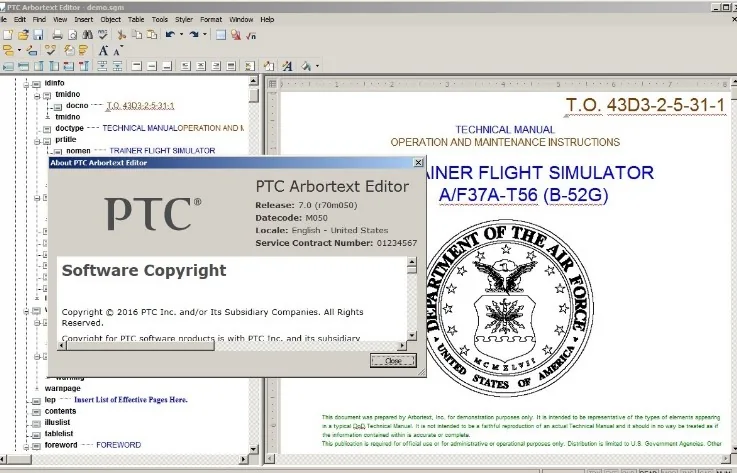Insert equation with the square root icon
737x473 pixels.
[251, 35]
